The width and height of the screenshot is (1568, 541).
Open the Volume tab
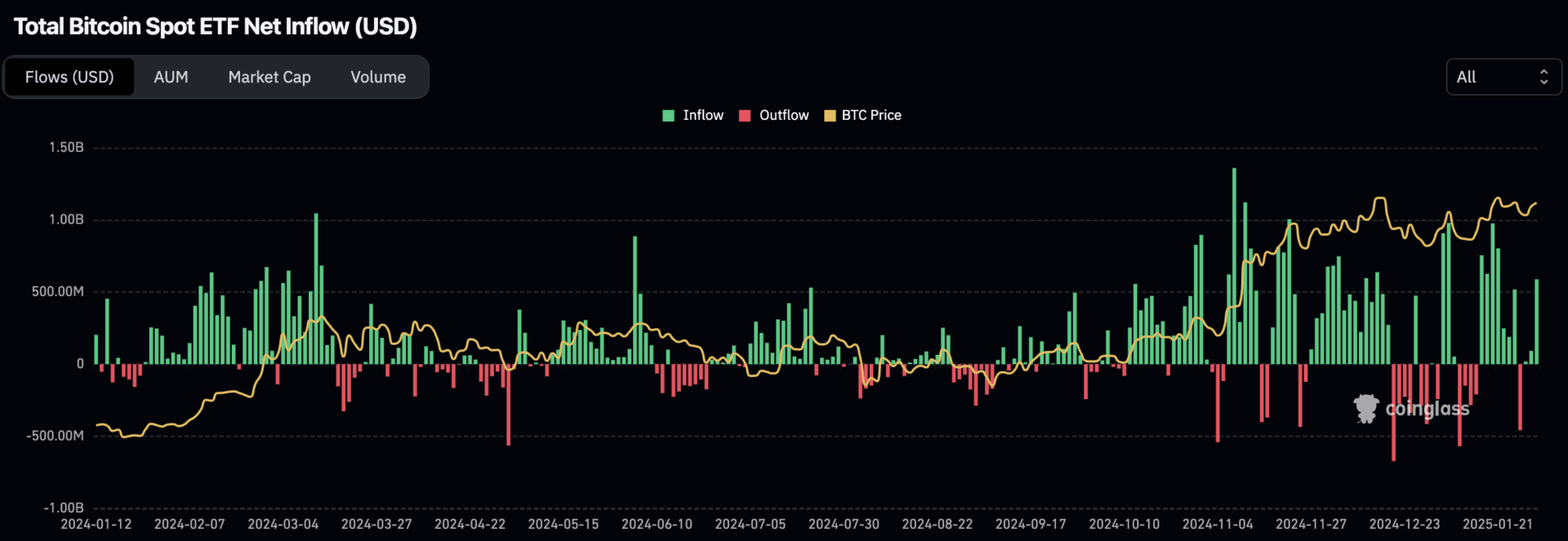click(377, 77)
